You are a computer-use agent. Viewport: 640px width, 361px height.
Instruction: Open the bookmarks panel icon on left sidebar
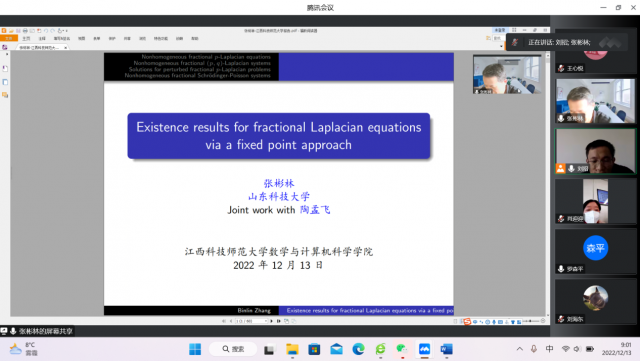[x=5, y=68]
